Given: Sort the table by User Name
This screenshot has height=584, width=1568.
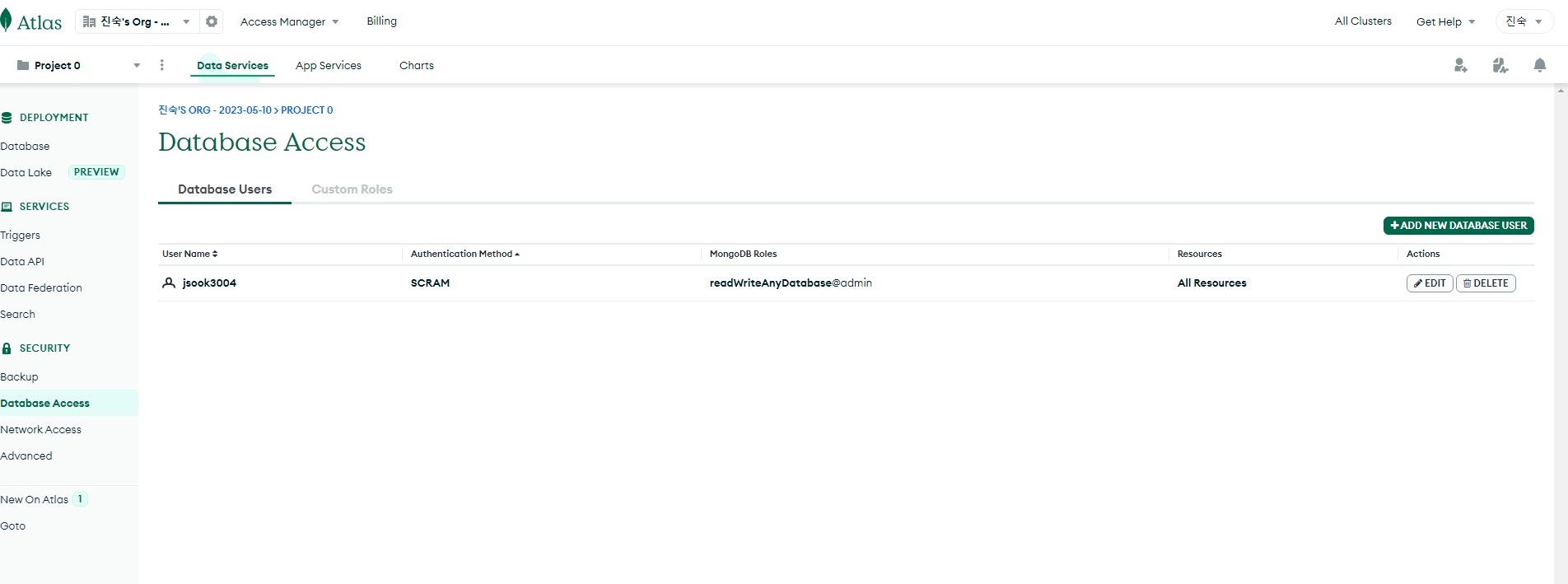Looking at the screenshot, I should pos(190,254).
